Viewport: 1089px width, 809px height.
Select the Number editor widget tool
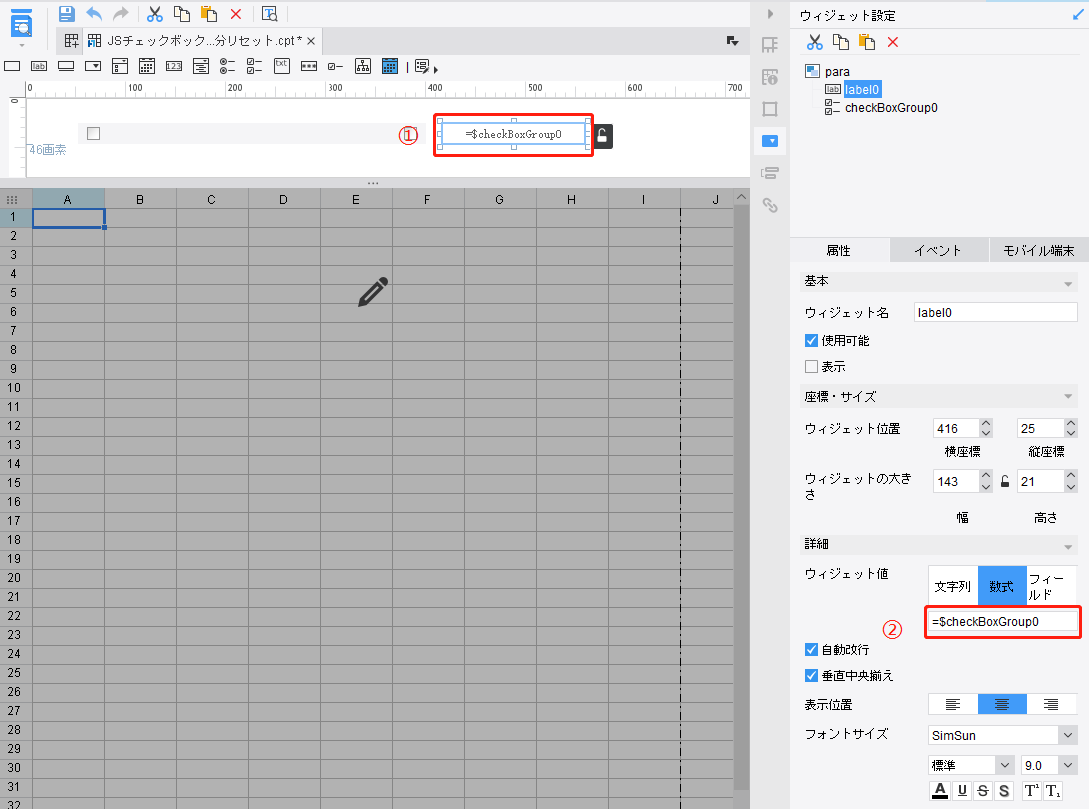175,66
